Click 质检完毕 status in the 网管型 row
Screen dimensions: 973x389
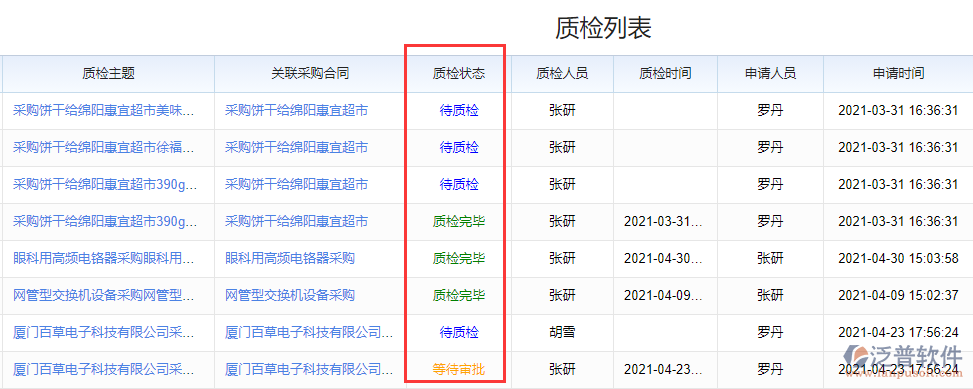click(x=459, y=295)
